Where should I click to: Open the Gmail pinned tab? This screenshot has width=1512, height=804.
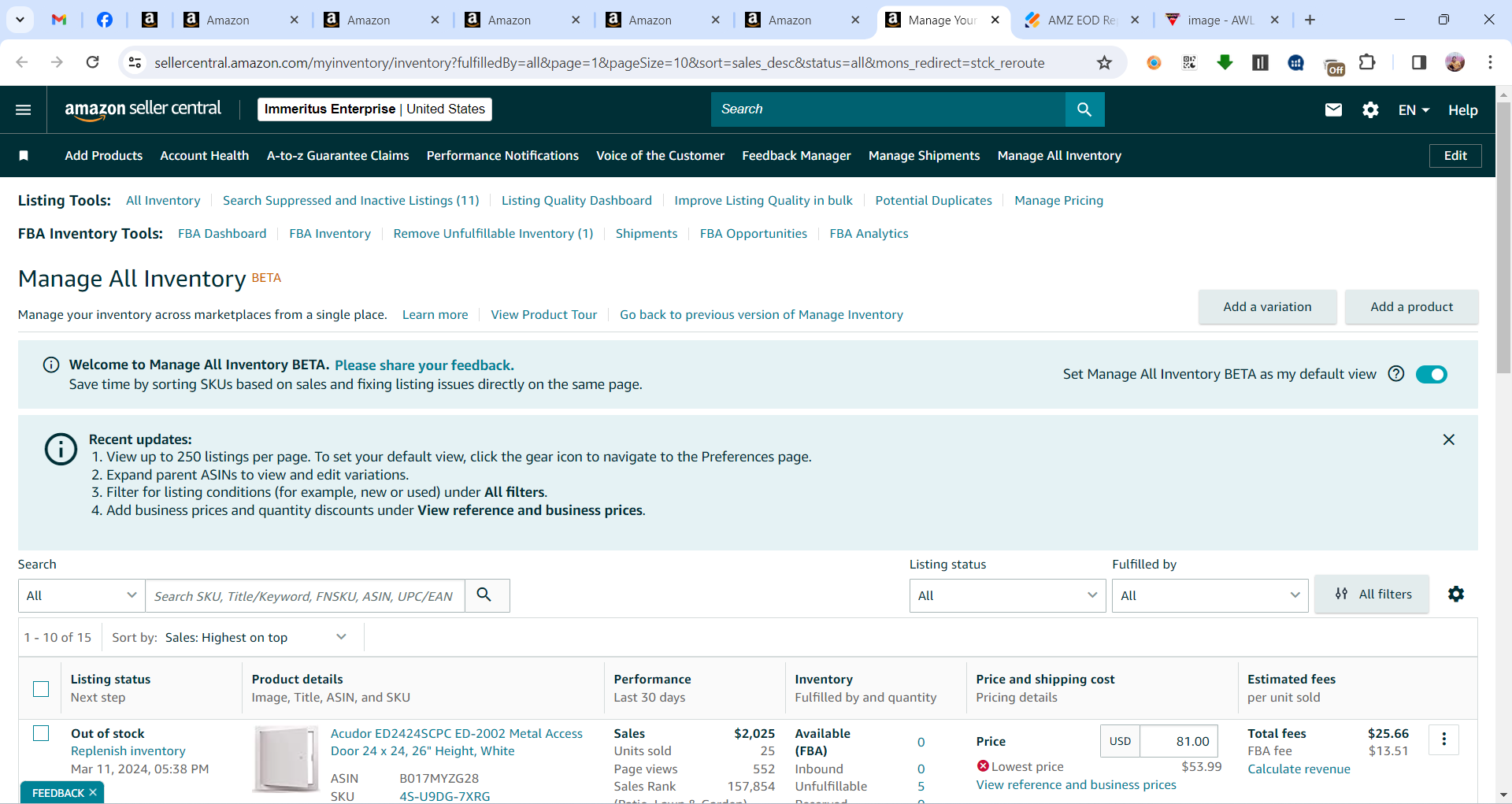(x=59, y=20)
